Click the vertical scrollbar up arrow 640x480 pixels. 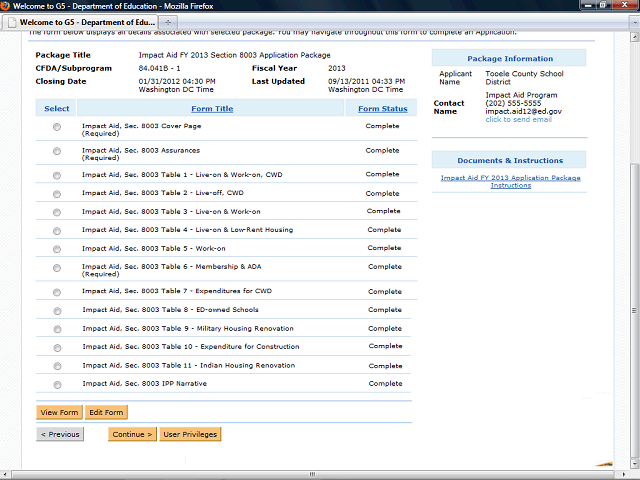pos(634,37)
